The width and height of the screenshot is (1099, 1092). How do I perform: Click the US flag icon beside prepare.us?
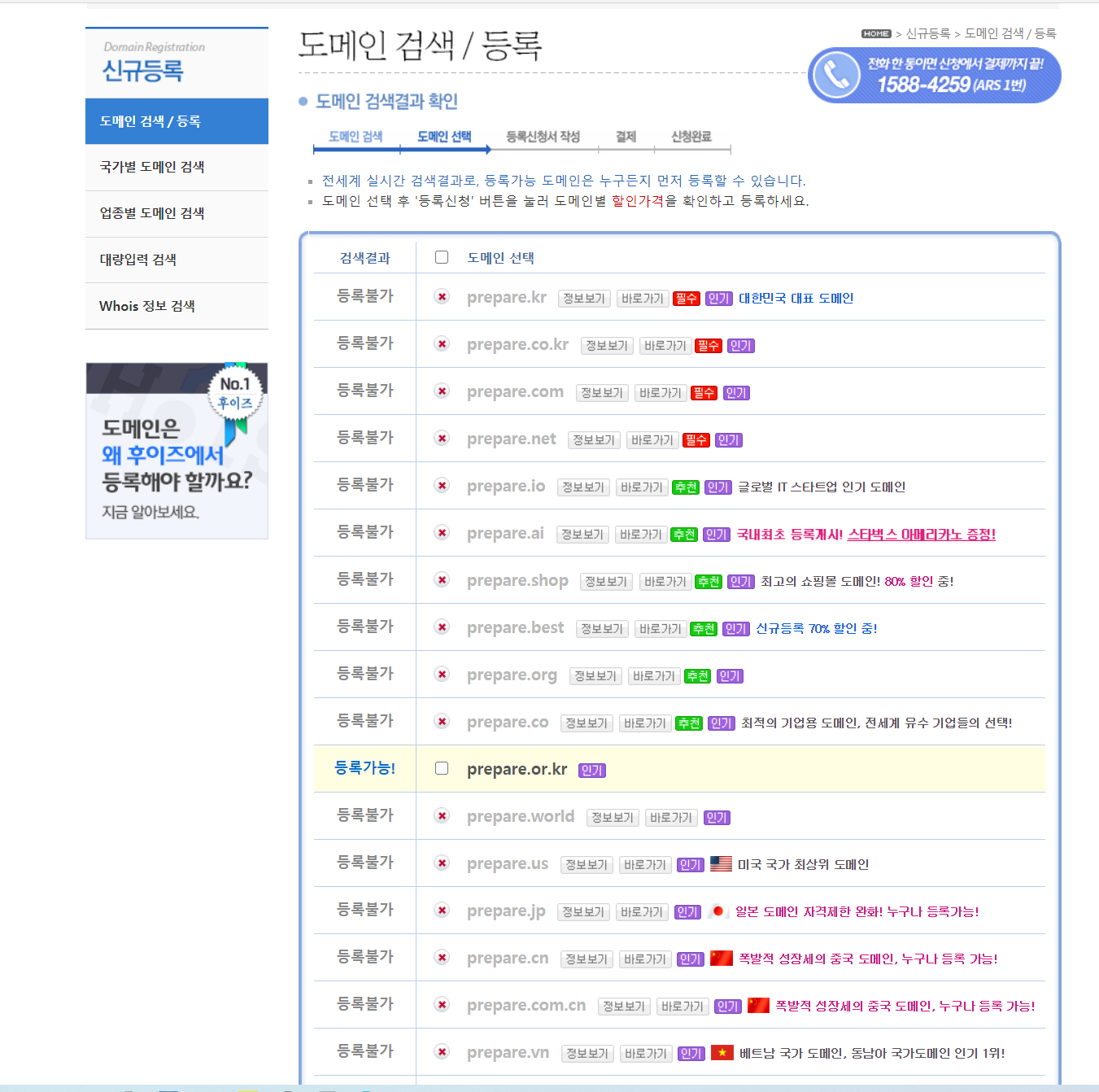tap(721, 863)
